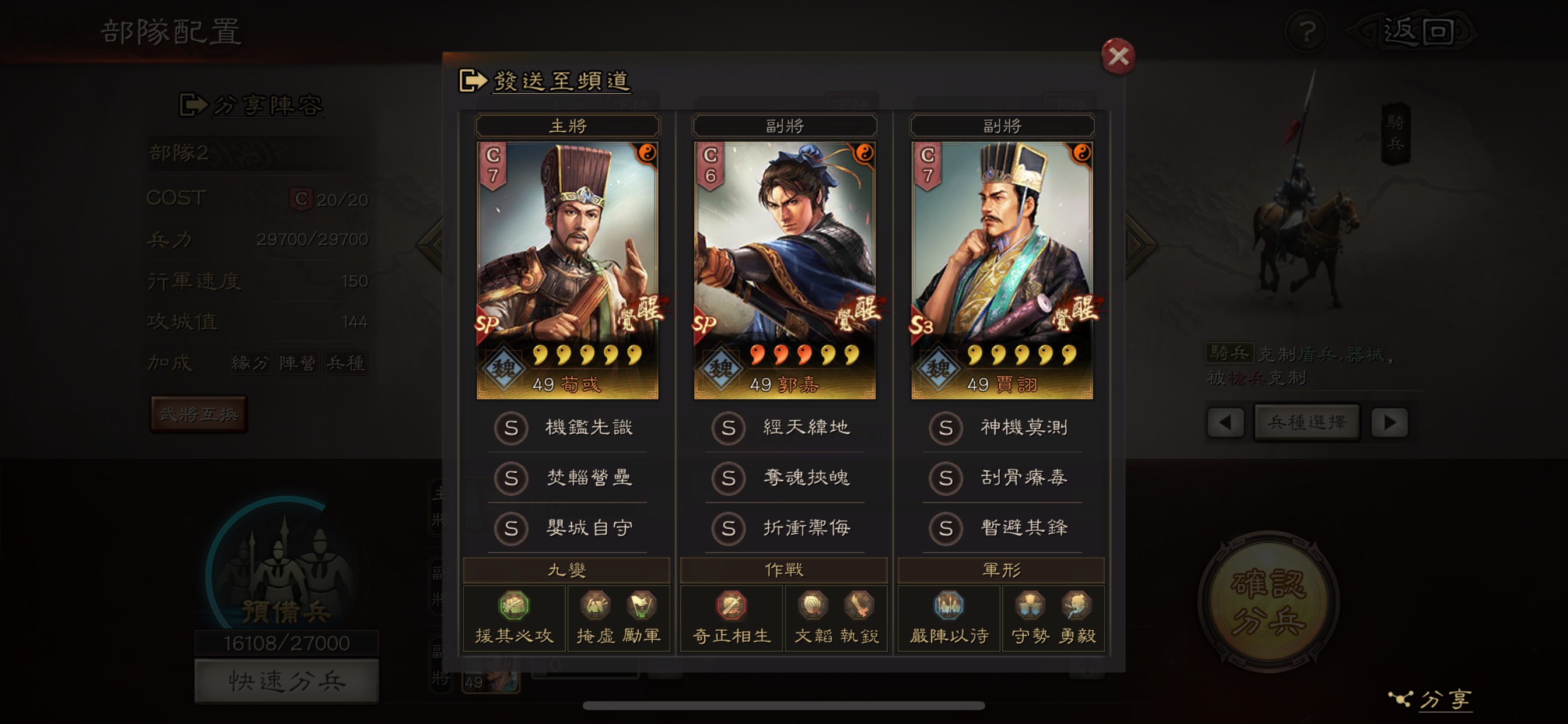Open the 九變 tactics header

point(566,570)
